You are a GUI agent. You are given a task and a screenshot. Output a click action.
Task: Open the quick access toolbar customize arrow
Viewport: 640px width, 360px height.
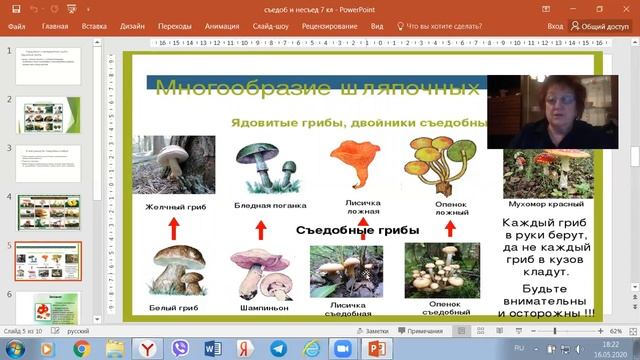(88, 9)
